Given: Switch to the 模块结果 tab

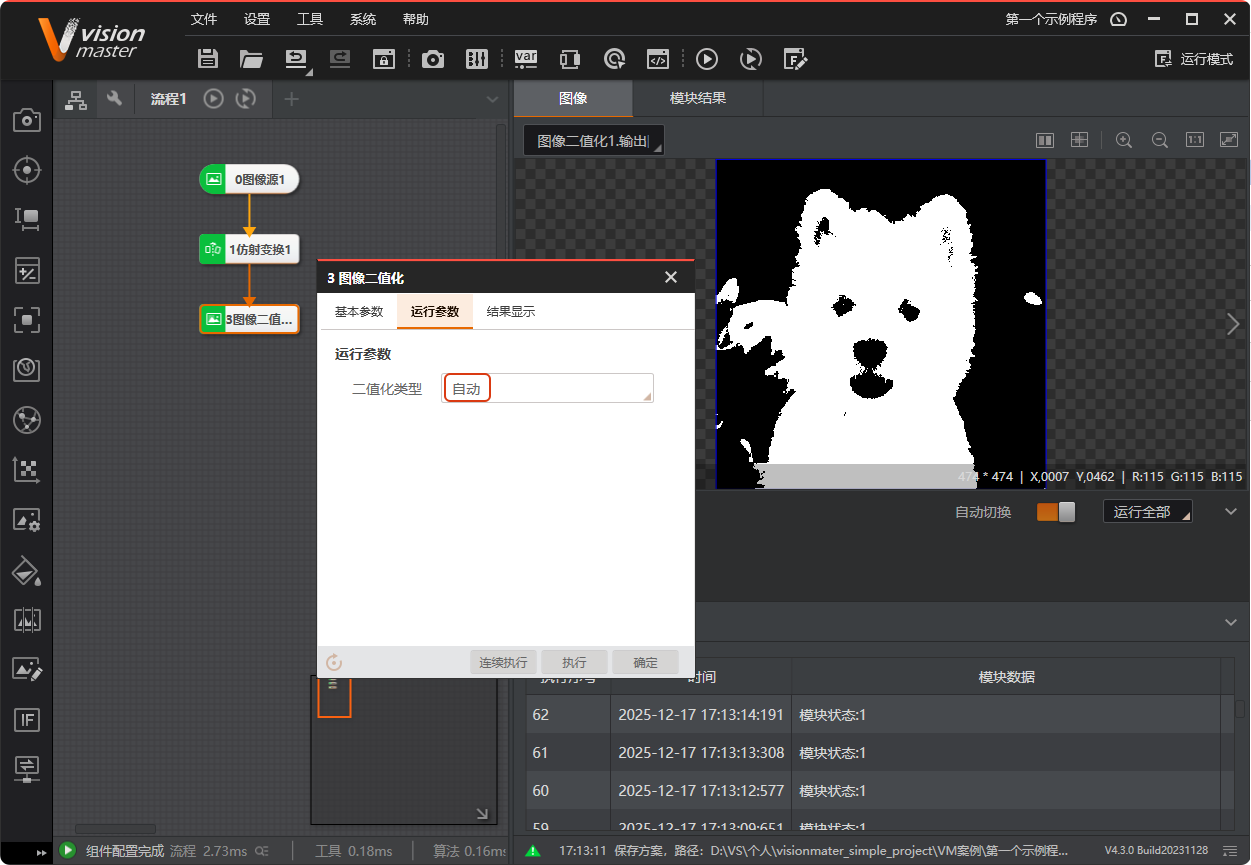Looking at the screenshot, I should [698, 99].
